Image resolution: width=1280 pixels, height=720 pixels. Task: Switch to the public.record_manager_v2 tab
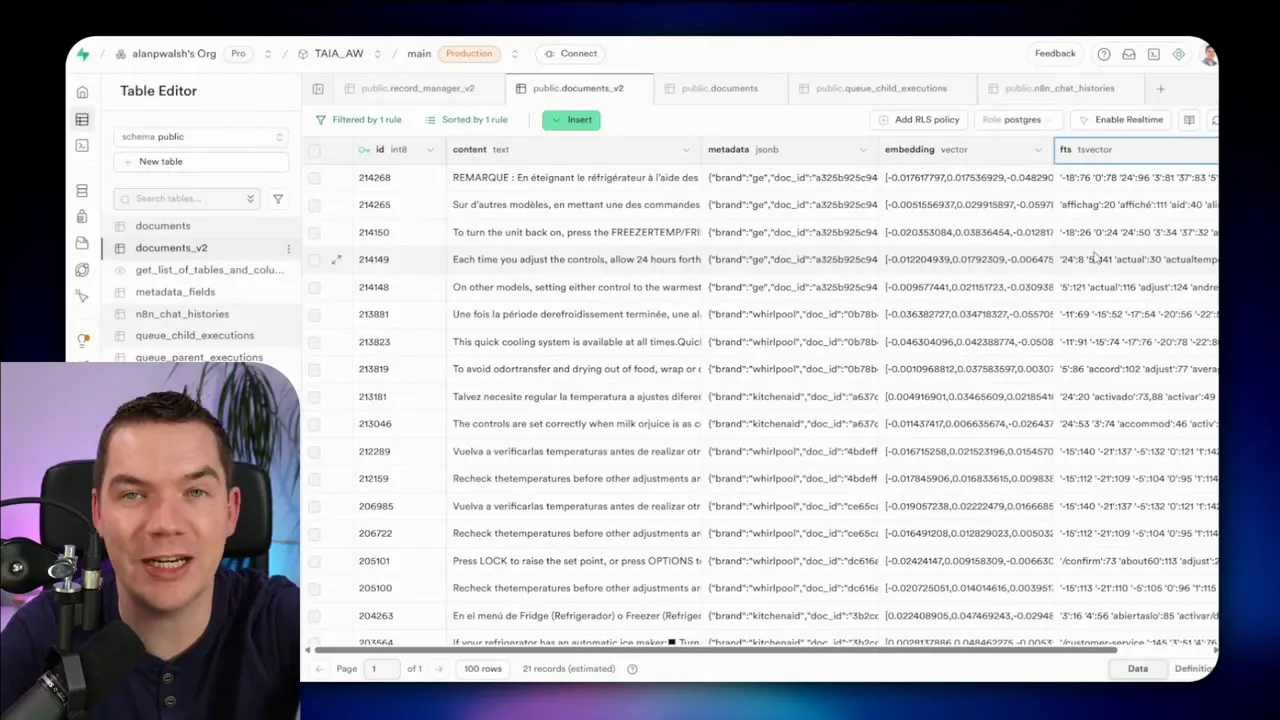pos(417,89)
